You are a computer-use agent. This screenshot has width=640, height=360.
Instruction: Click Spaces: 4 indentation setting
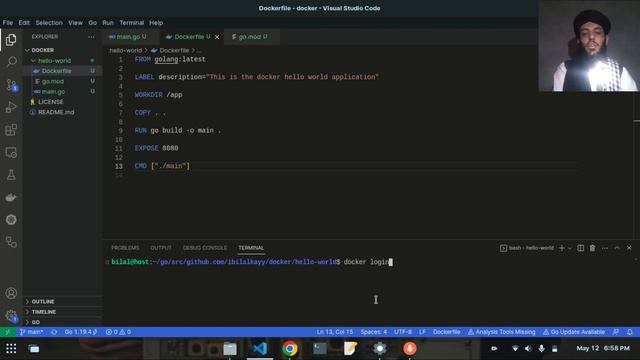373,332
